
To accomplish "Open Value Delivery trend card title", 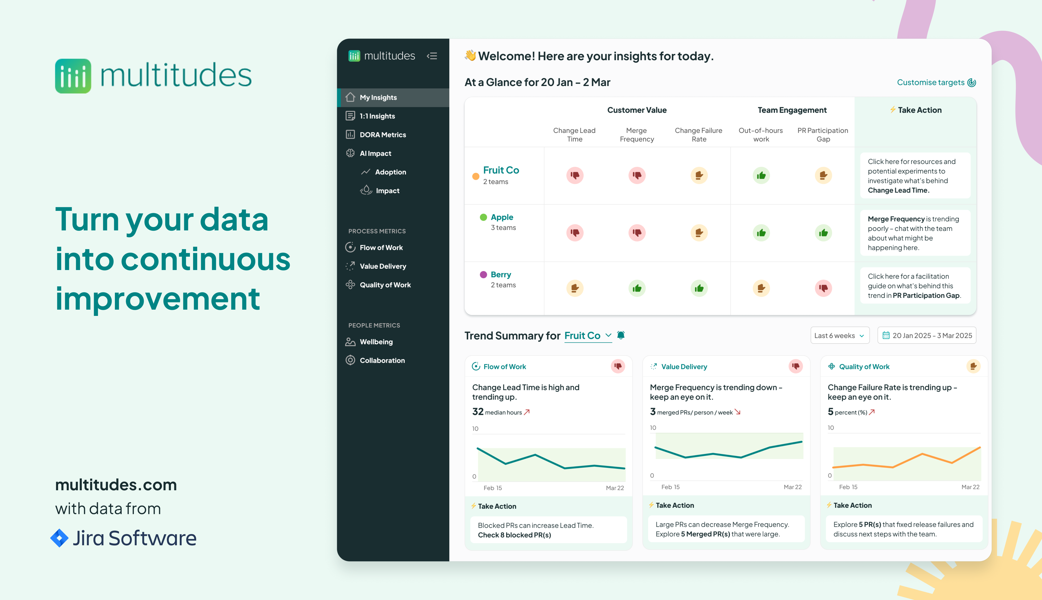I will [x=684, y=367].
